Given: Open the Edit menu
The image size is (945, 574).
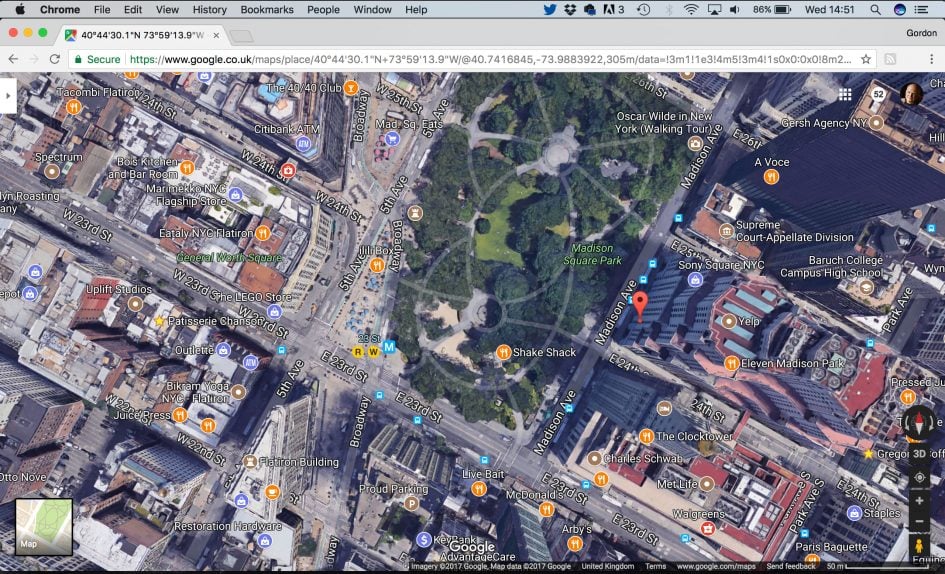Looking at the screenshot, I should coord(133,10).
